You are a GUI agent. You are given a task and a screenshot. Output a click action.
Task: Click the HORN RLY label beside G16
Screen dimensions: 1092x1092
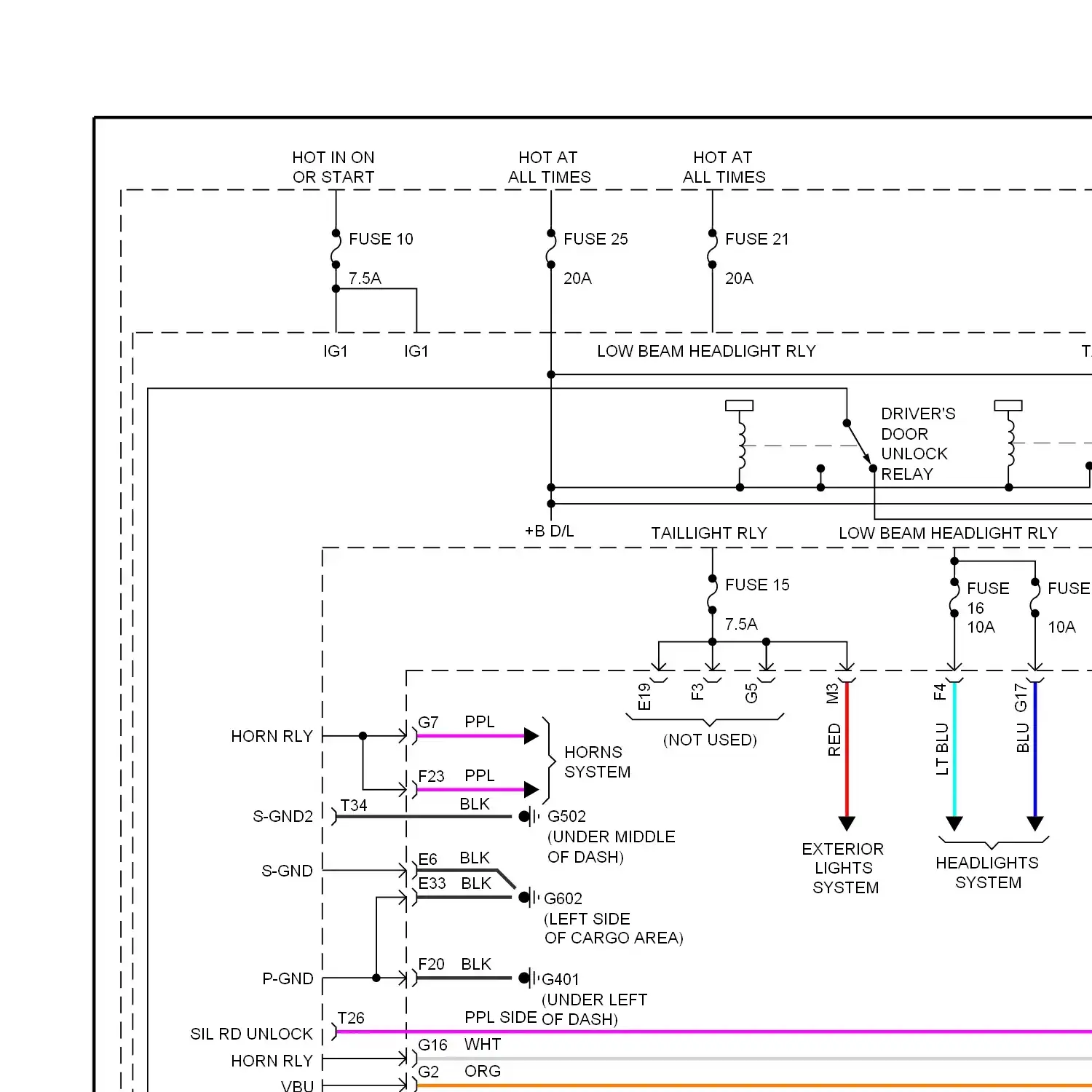pos(272,1061)
